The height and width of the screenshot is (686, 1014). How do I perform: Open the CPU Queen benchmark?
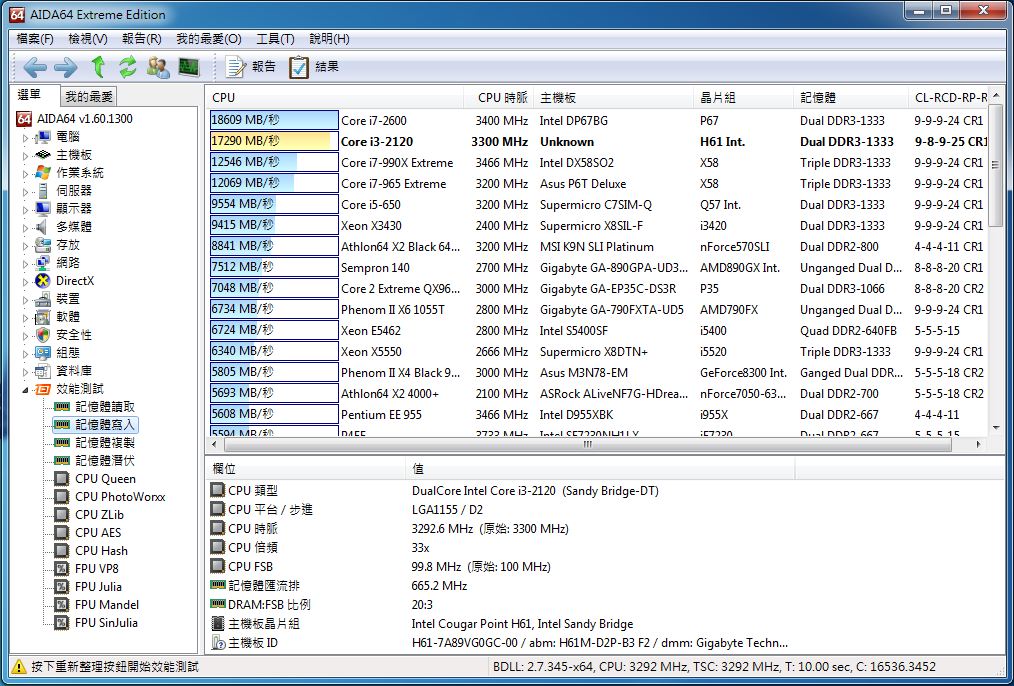(95, 479)
